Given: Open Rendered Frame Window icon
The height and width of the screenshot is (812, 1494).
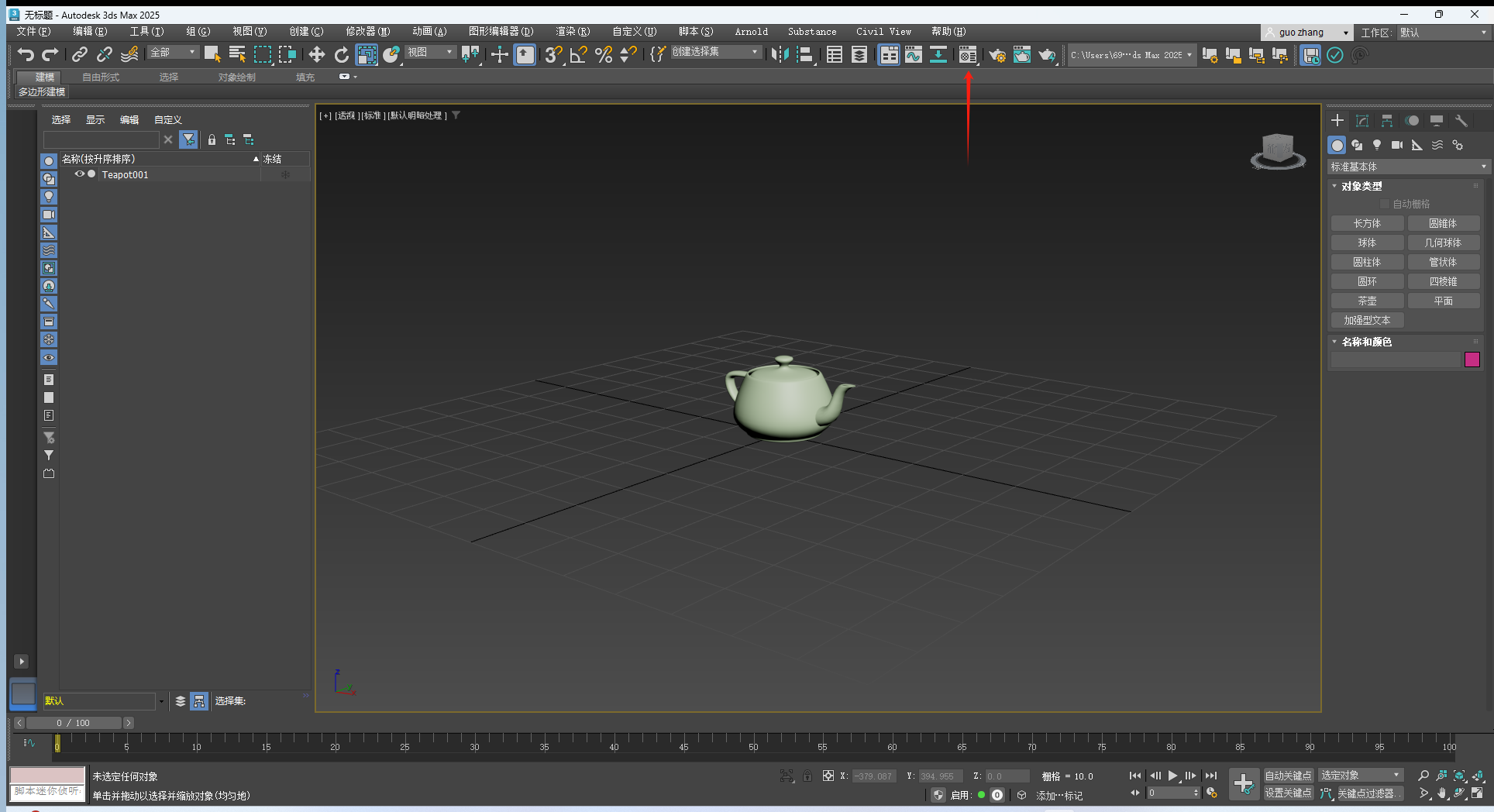Looking at the screenshot, I should [1022, 54].
